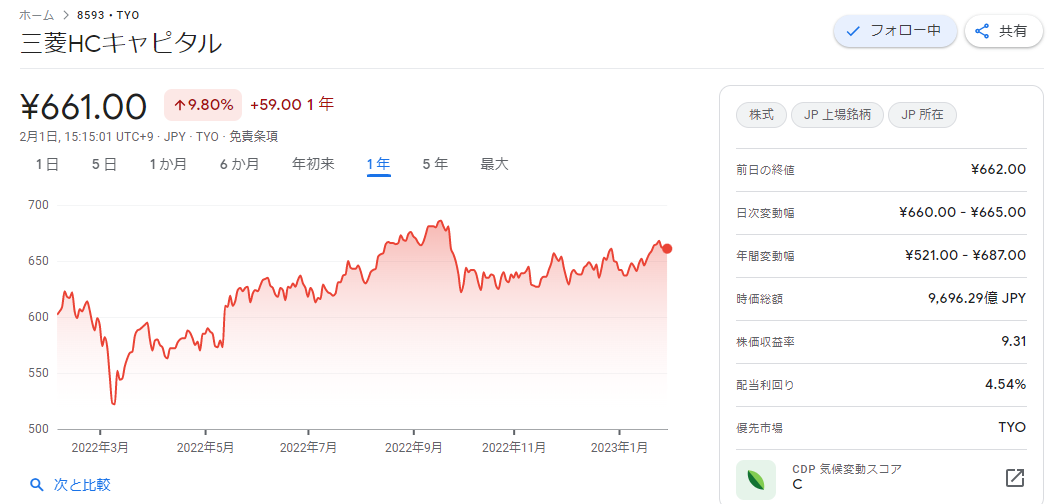1056x504 pixels.
Task: Toggle the フォロー中 follow button
Action: pos(895,31)
